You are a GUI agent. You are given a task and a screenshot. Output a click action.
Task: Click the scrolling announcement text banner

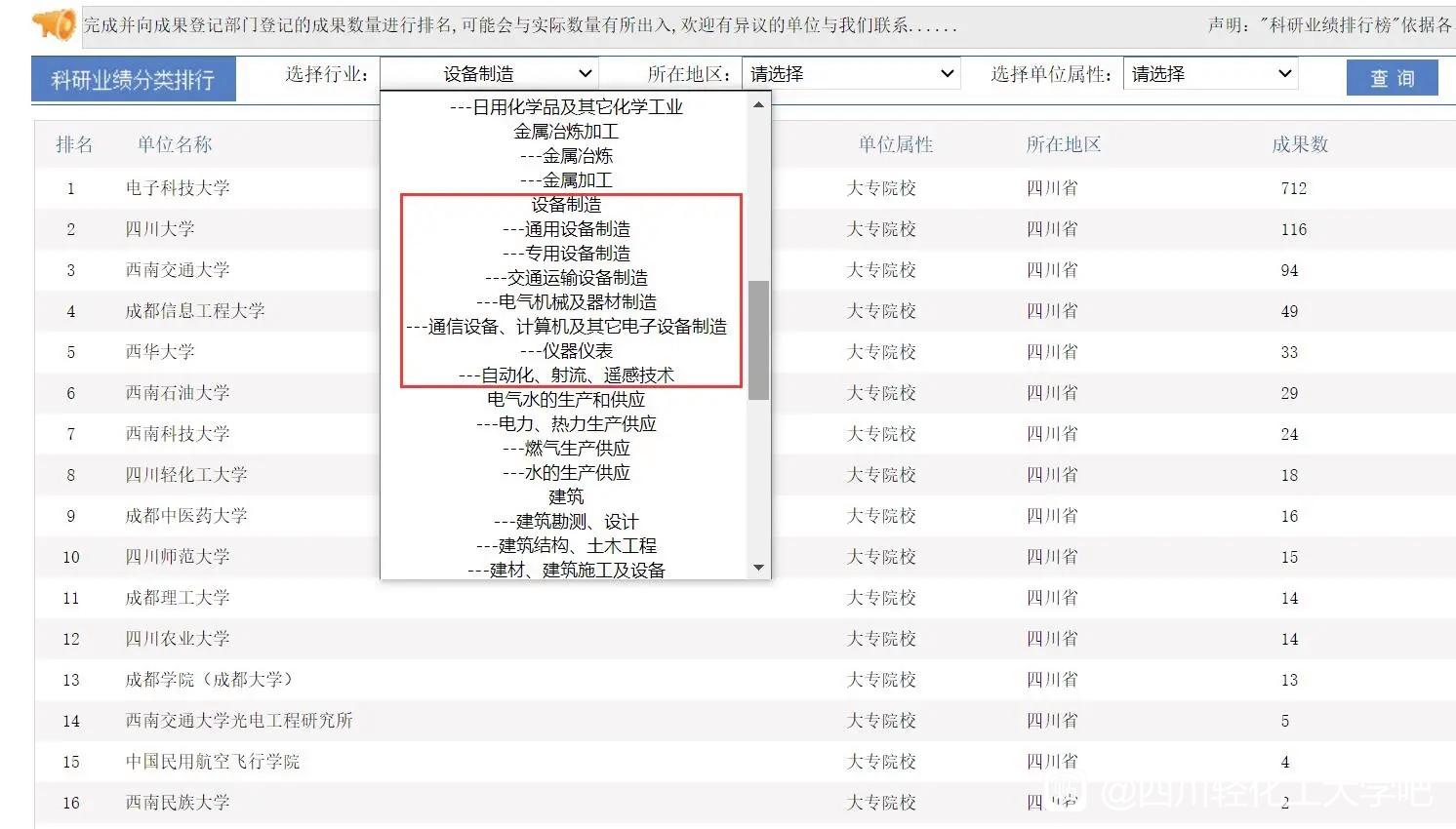pos(519,24)
